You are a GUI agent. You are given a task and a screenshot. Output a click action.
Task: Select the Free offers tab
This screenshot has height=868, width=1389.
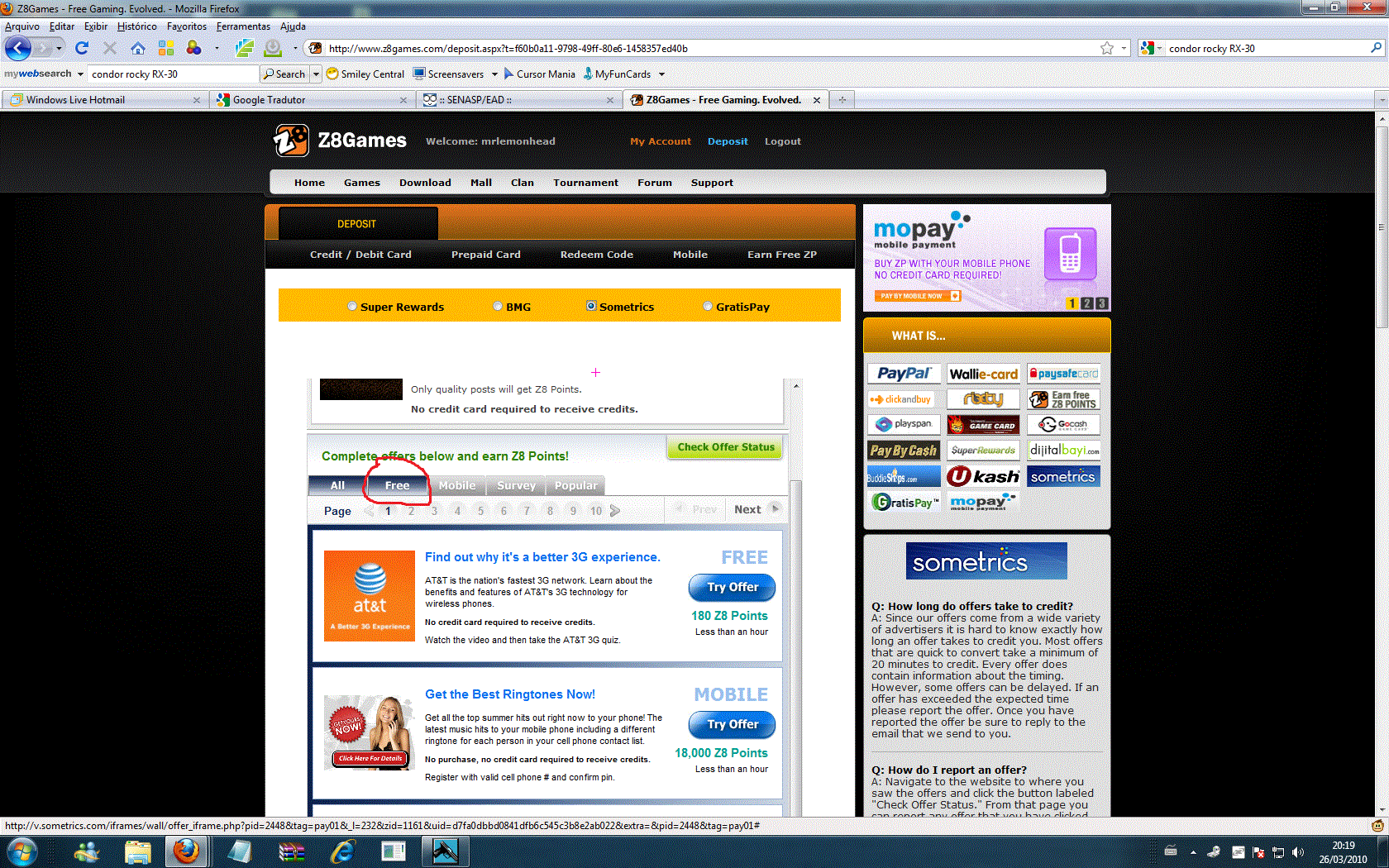(x=397, y=485)
